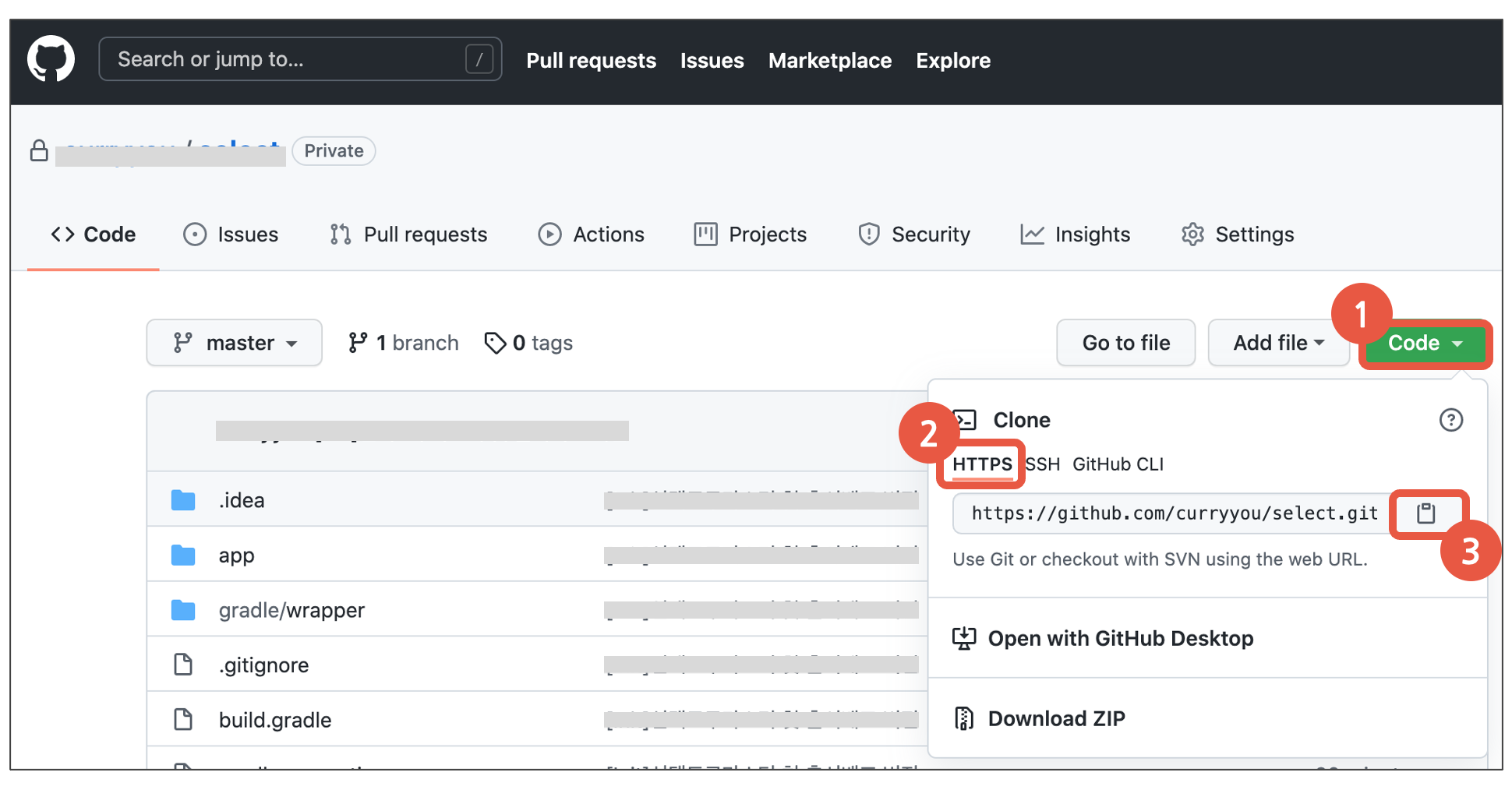This screenshot has height=790, width=1512.
Task: Click the app folder icon
Action: click(x=183, y=555)
